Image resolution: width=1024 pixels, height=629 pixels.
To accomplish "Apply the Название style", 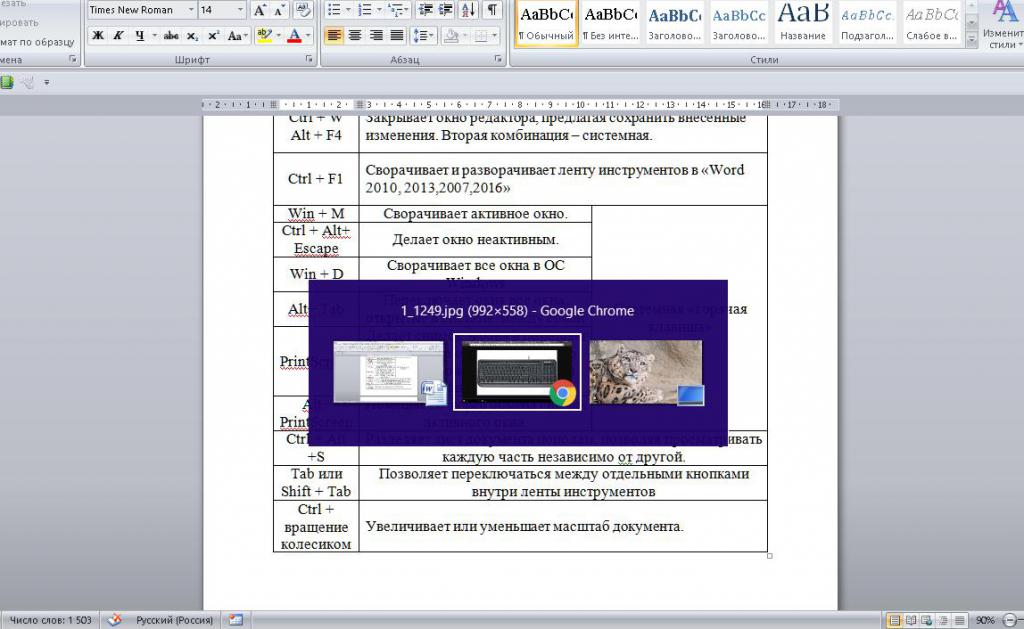I will [x=803, y=24].
